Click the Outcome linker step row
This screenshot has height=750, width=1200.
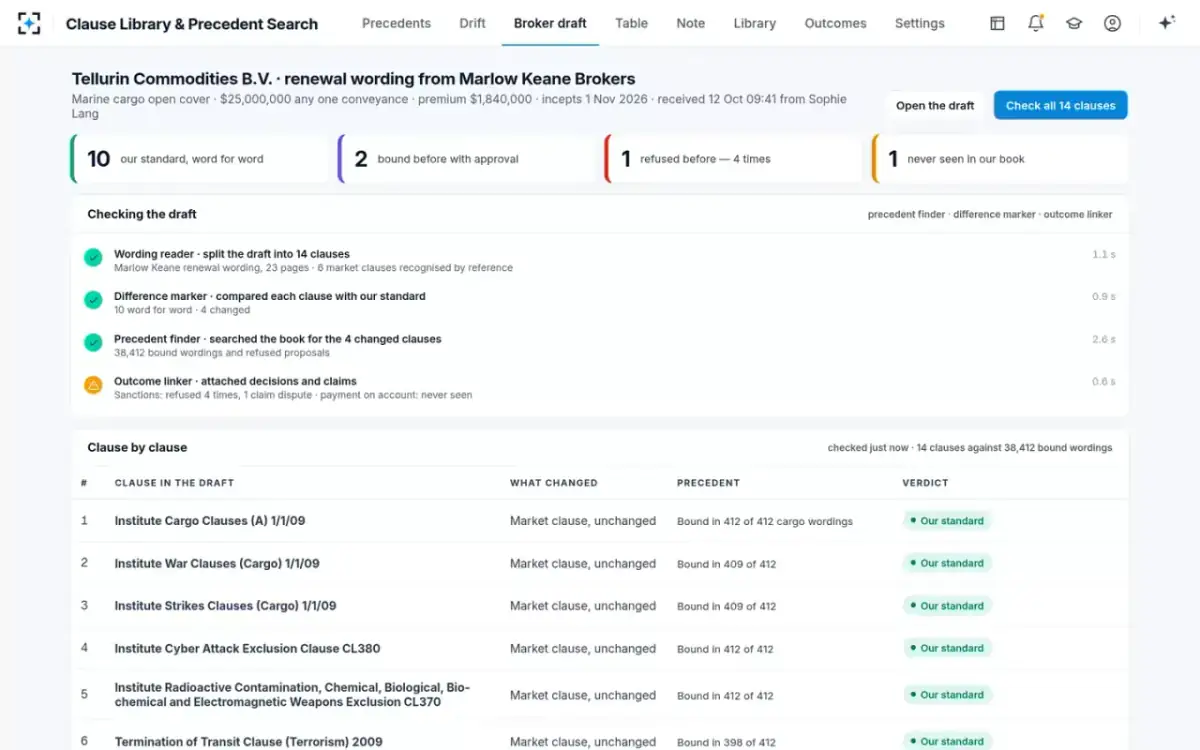[x=600, y=387]
